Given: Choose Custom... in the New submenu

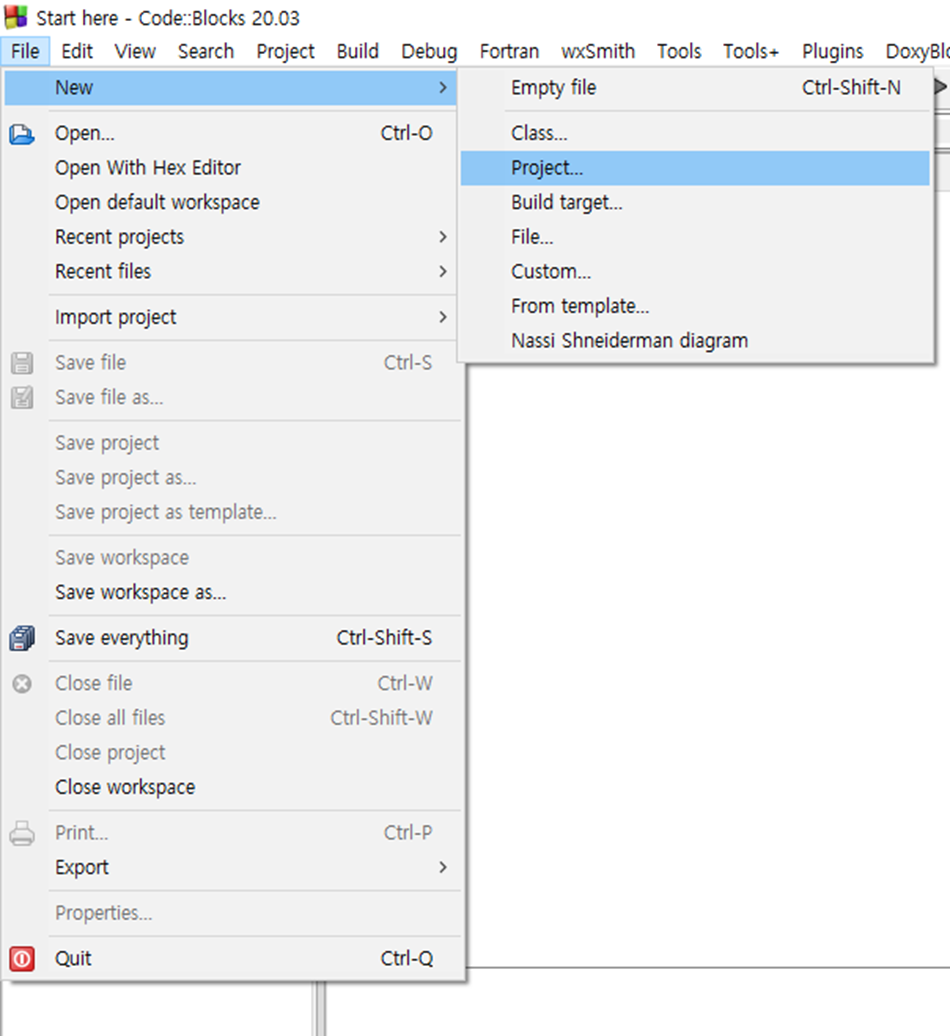Looking at the screenshot, I should (x=695, y=272).
